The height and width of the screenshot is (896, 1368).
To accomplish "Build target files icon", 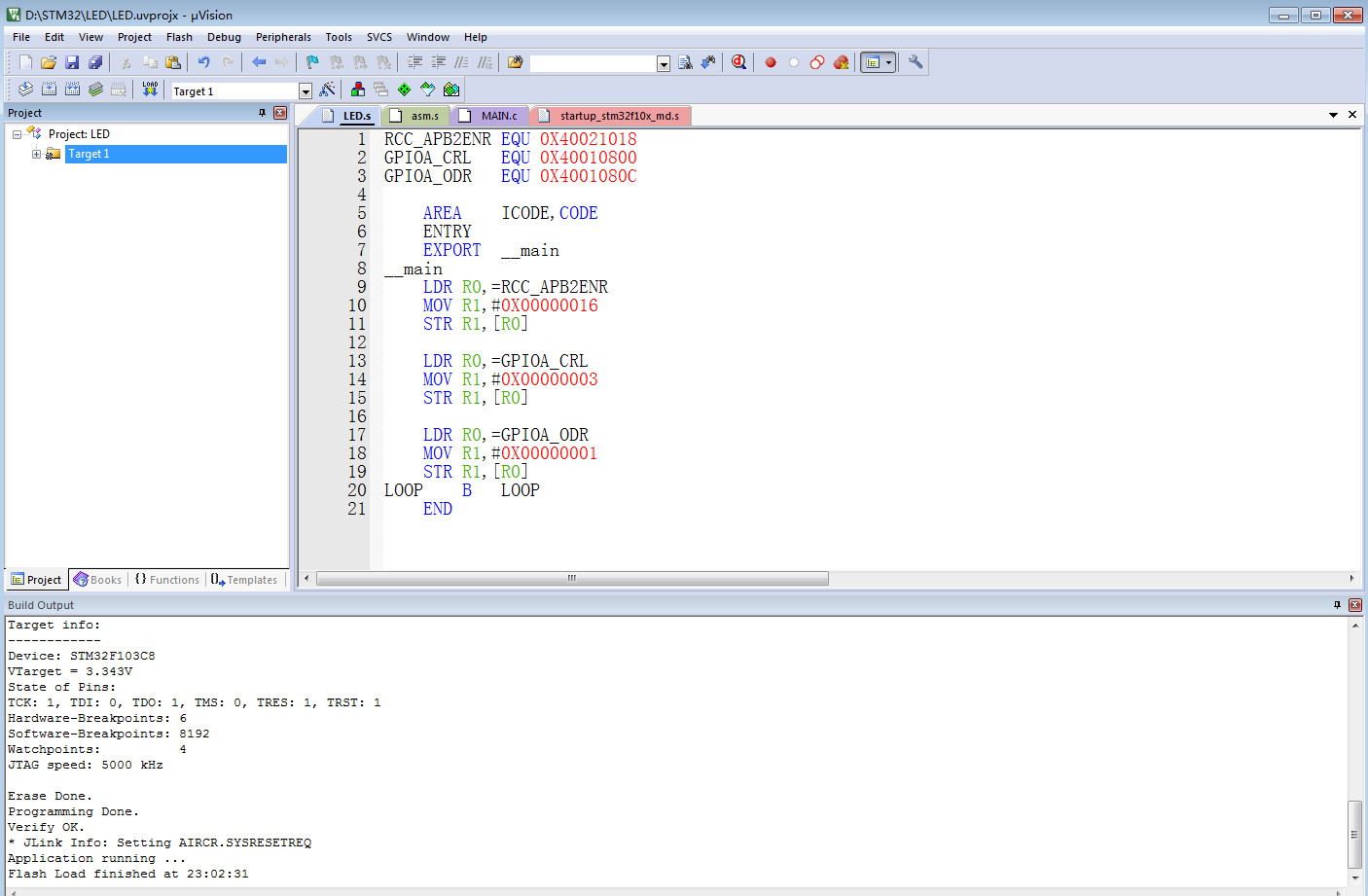I will [x=49, y=90].
